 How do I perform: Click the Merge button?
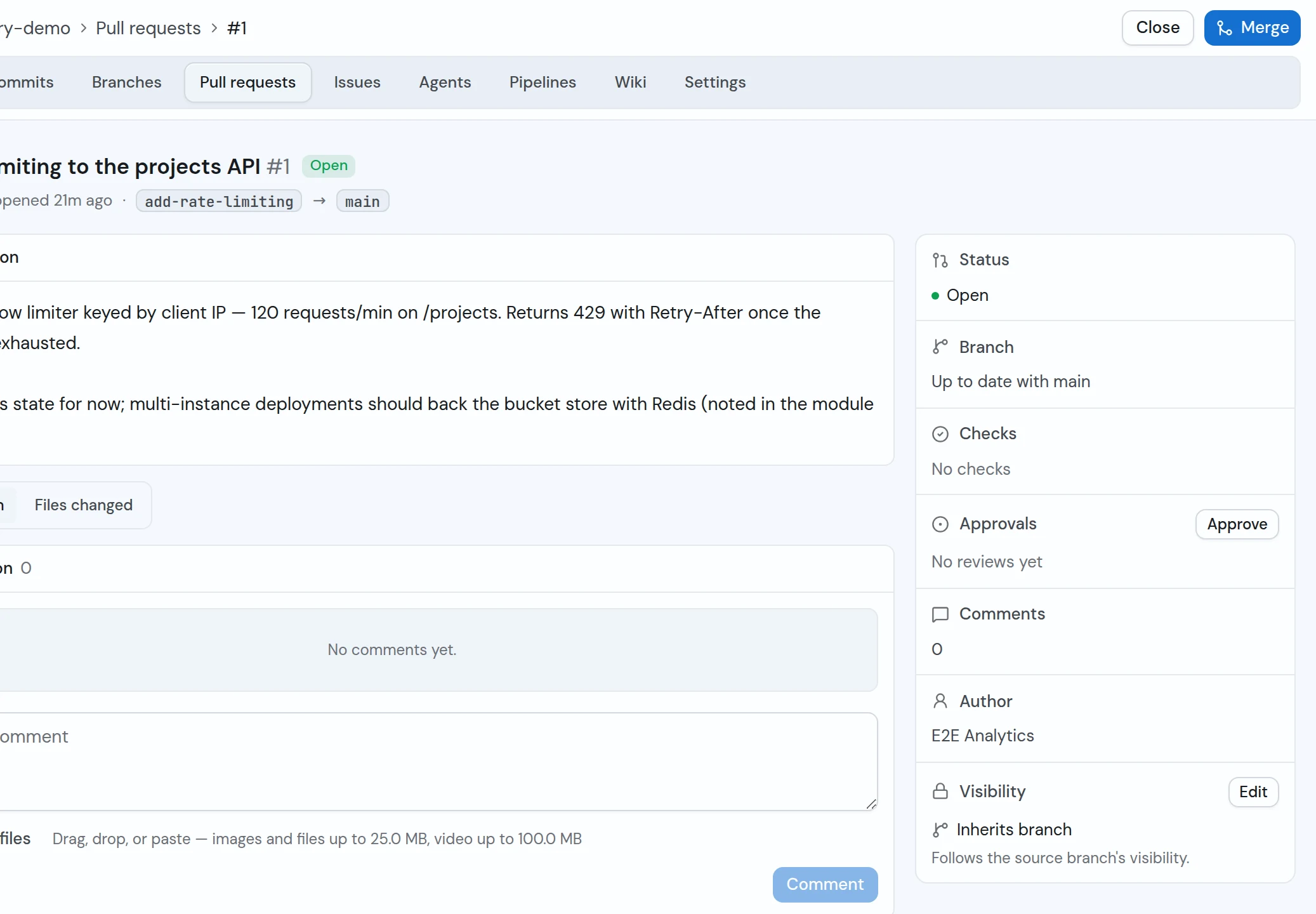click(1252, 28)
